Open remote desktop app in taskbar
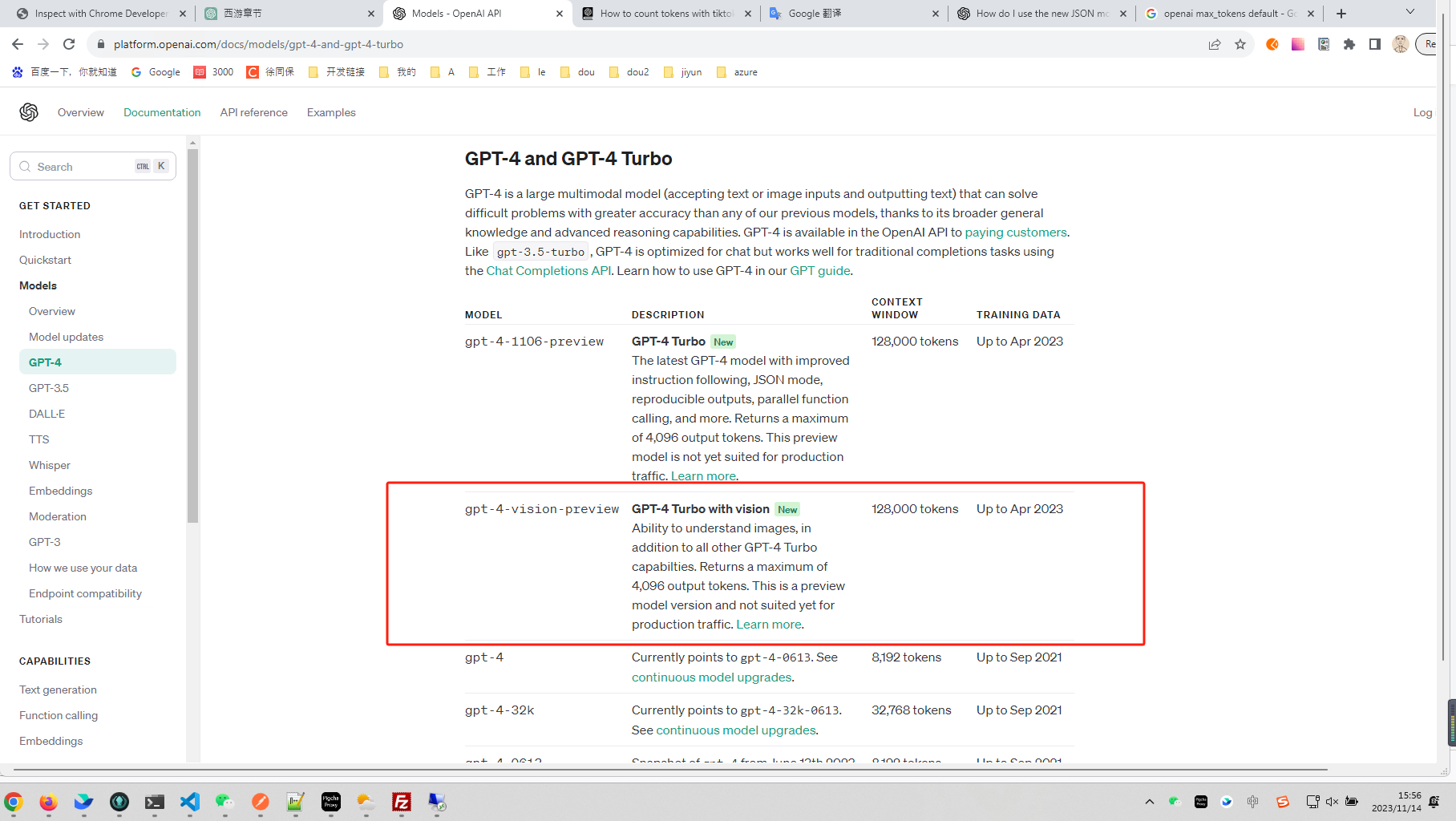Image resolution: width=1456 pixels, height=821 pixels. coord(437,801)
